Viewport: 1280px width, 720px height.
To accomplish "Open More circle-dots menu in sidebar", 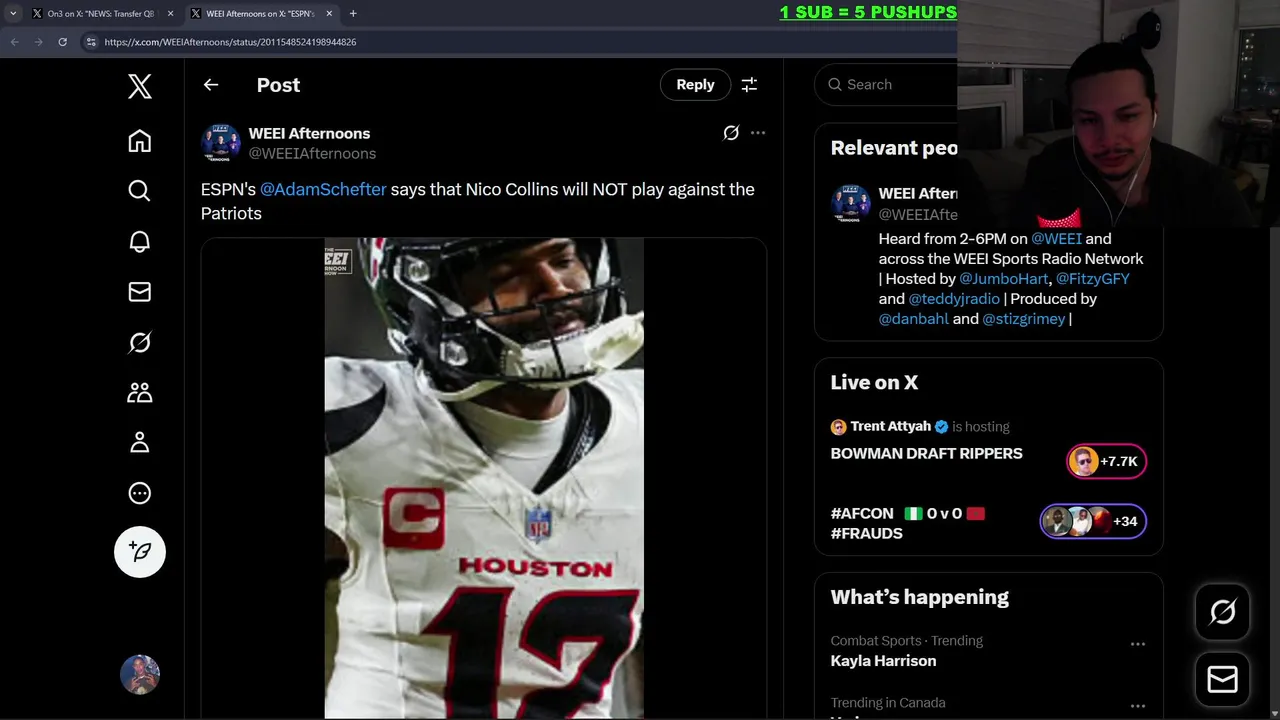I will tap(140, 493).
